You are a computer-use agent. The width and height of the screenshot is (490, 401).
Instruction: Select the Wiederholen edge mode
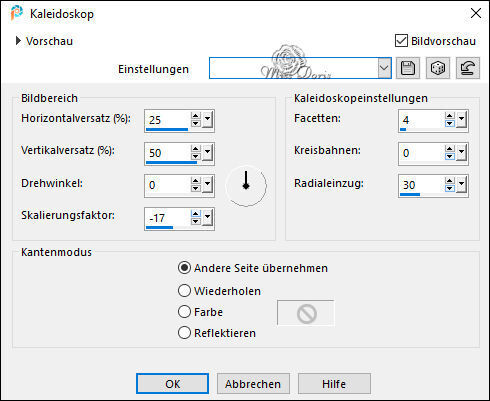pos(184,291)
